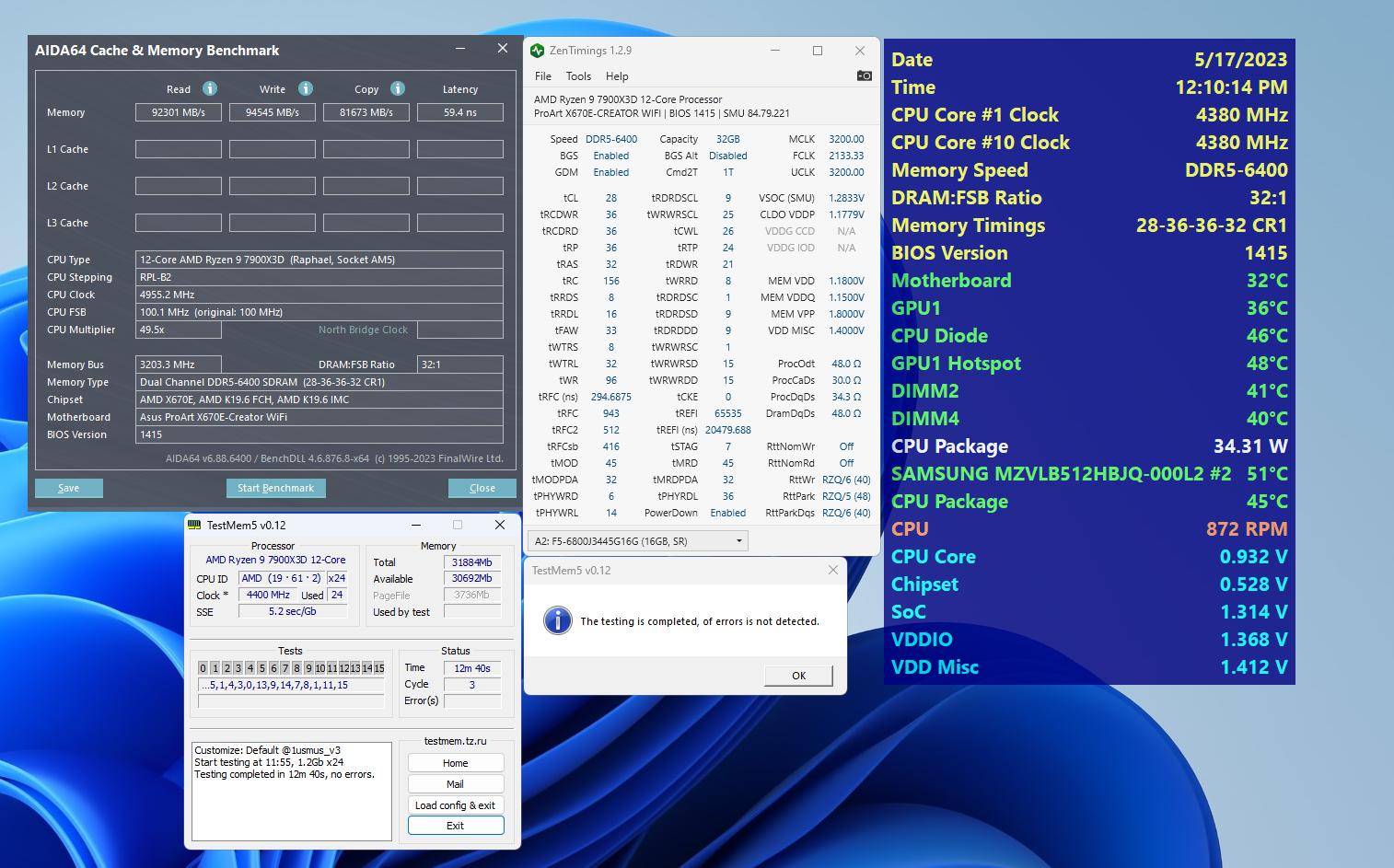Click the empty L1 Cache Read field
Image resolution: width=1394 pixels, height=868 pixels.
coord(179,149)
